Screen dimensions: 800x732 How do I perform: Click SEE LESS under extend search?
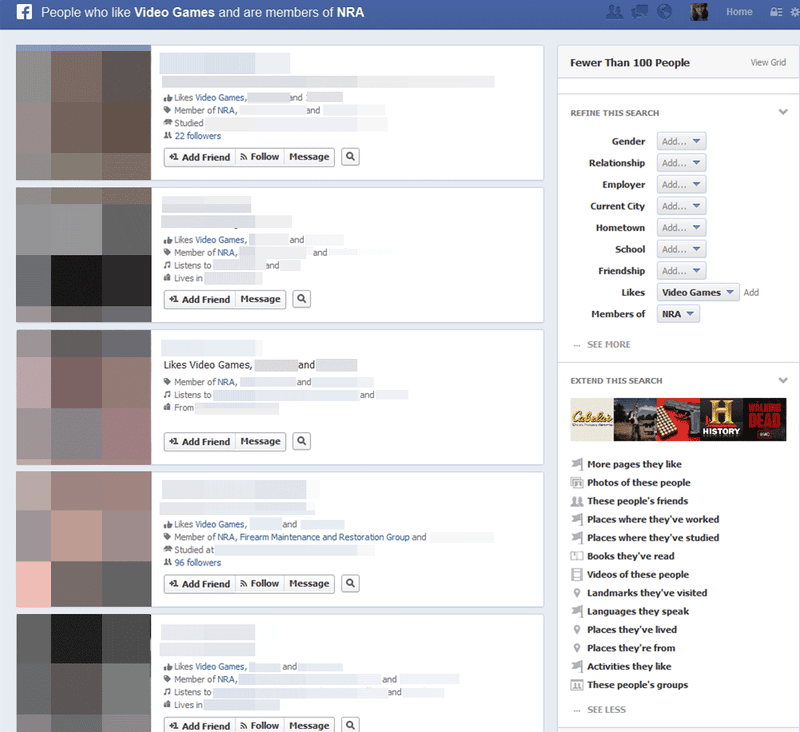coord(606,710)
